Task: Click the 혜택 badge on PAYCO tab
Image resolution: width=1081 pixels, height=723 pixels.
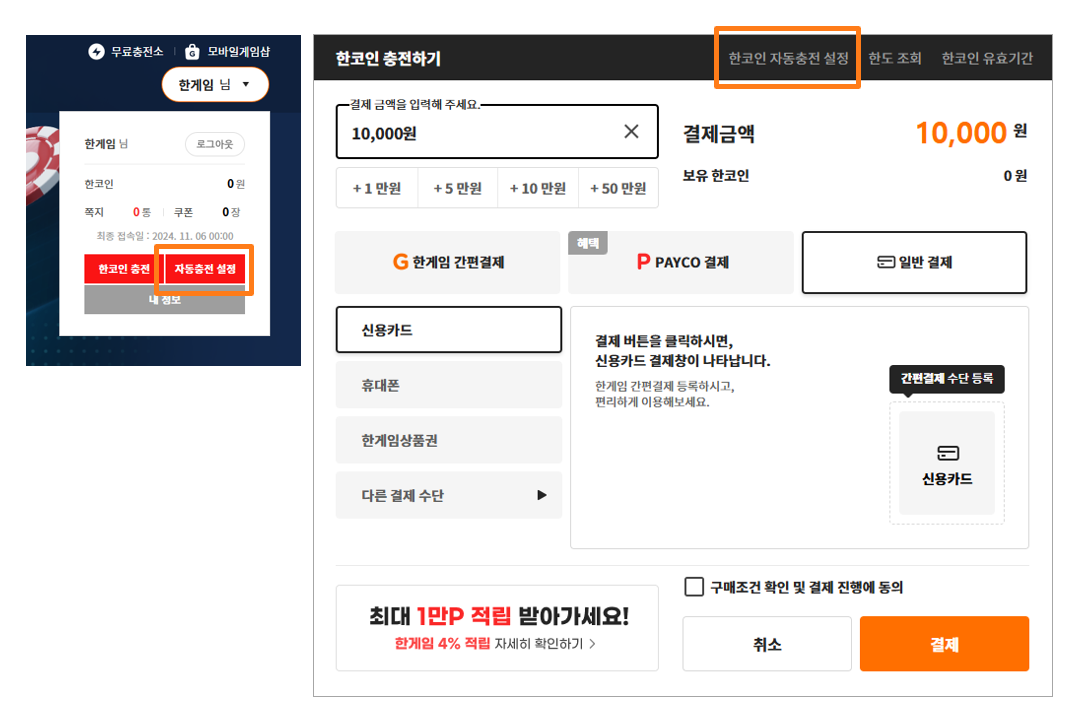Action: [587, 243]
